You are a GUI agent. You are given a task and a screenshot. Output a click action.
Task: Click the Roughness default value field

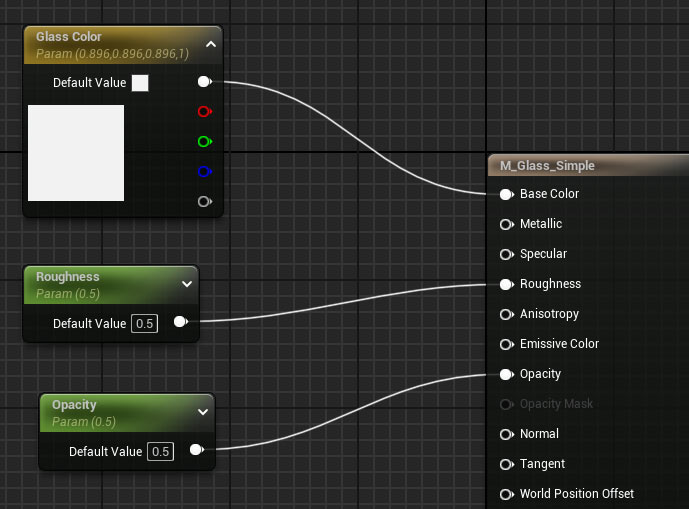144,324
